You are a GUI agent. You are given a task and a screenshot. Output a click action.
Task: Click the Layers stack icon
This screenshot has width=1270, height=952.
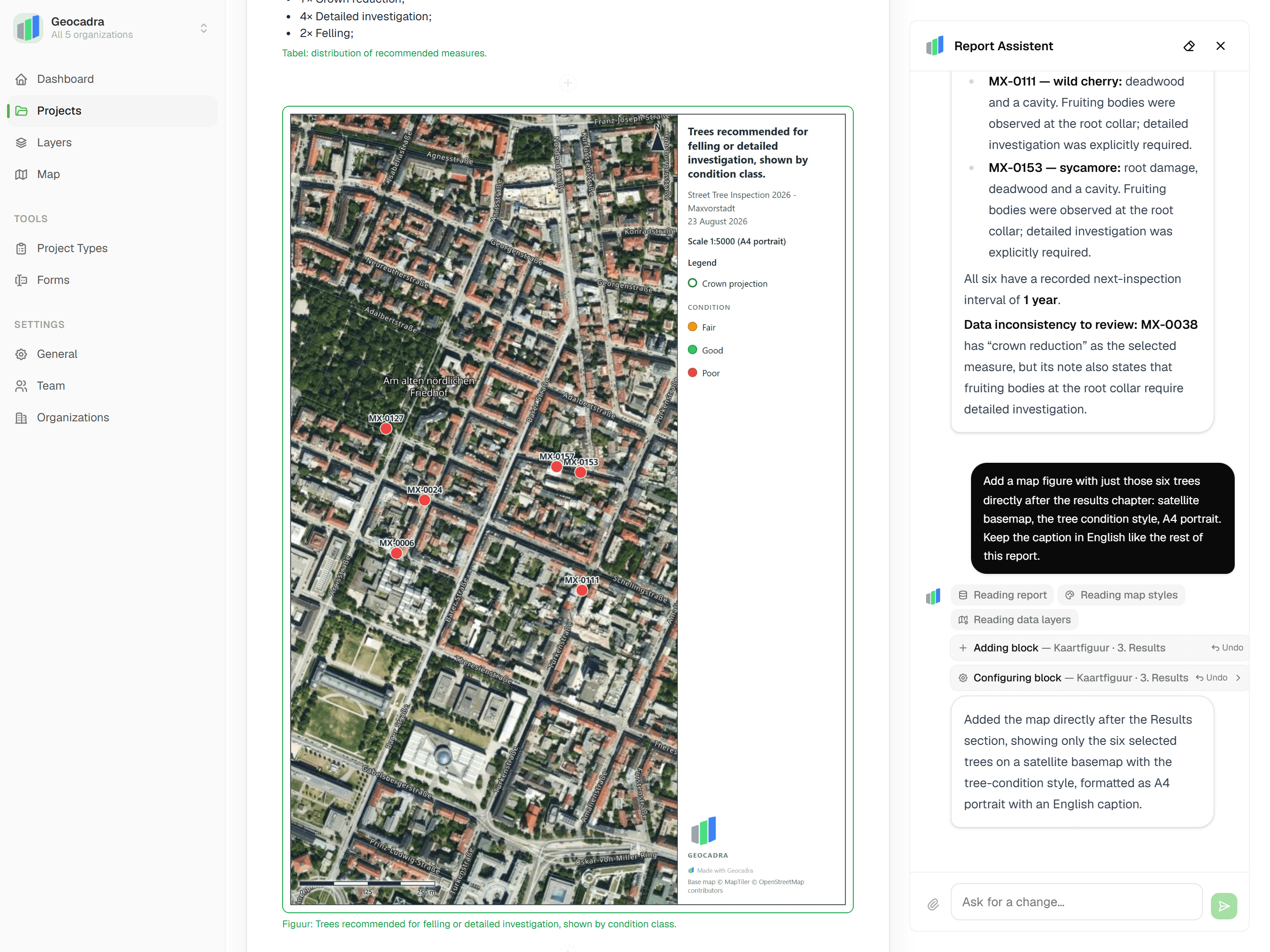pyautogui.click(x=21, y=142)
